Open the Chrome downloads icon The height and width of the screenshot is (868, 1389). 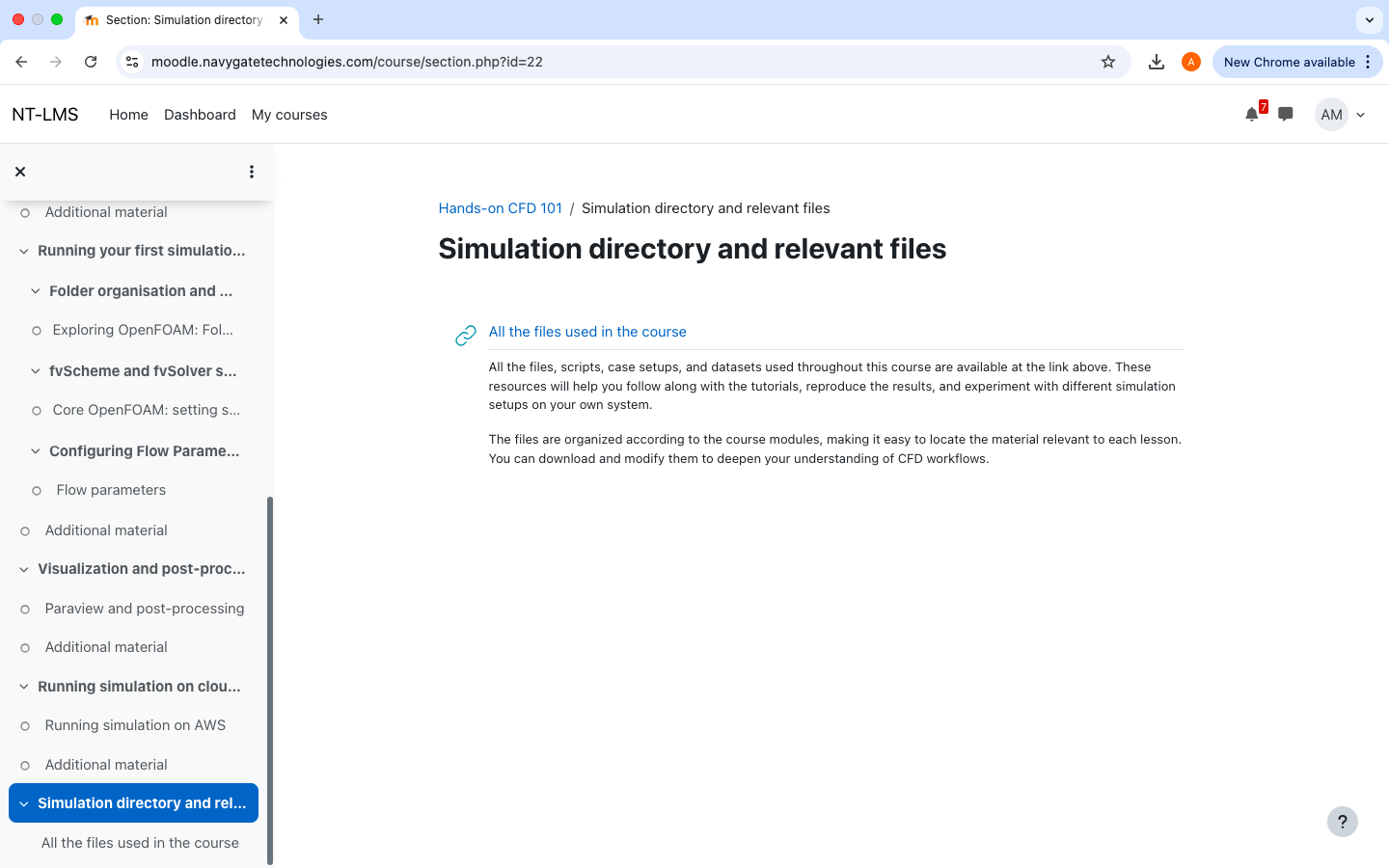click(1156, 62)
